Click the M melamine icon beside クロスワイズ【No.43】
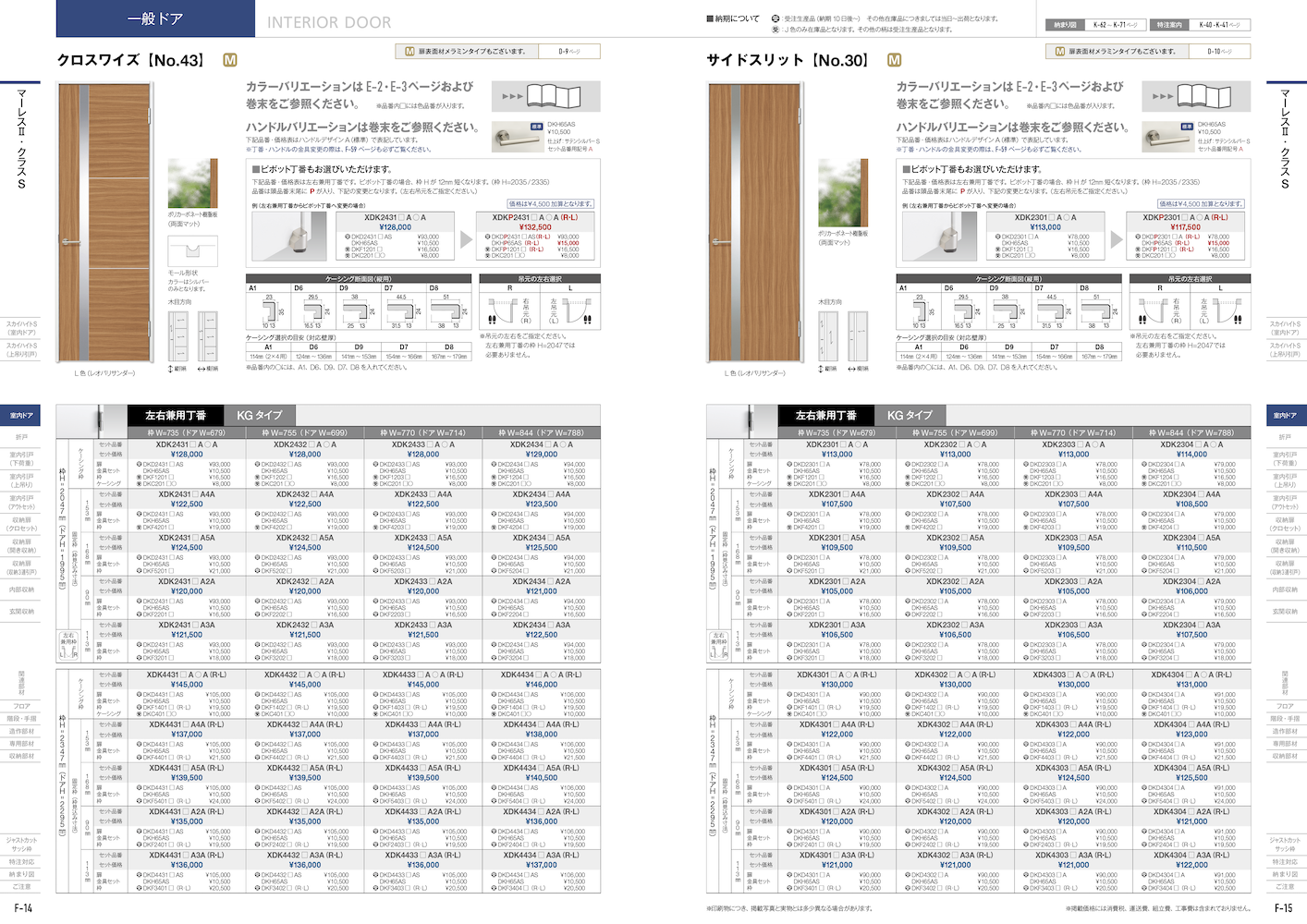1307x924 pixels. click(x=229, y=59)
